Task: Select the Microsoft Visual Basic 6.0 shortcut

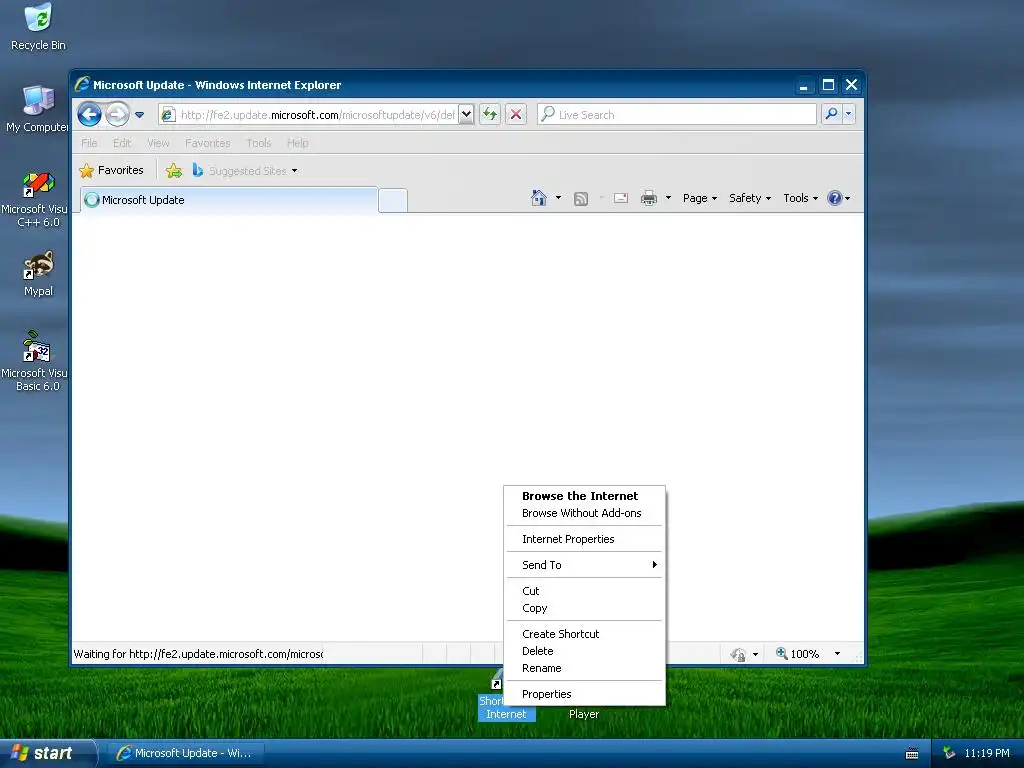Action: pyautogui.click(x=36, y=362)
